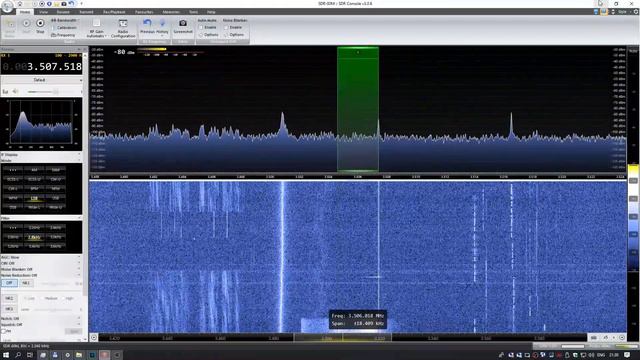The width and height of the screenshot is (640, 360).
Task: Open the Default profile dropdown
Action: pyautogui.click(x=41, y=80)
